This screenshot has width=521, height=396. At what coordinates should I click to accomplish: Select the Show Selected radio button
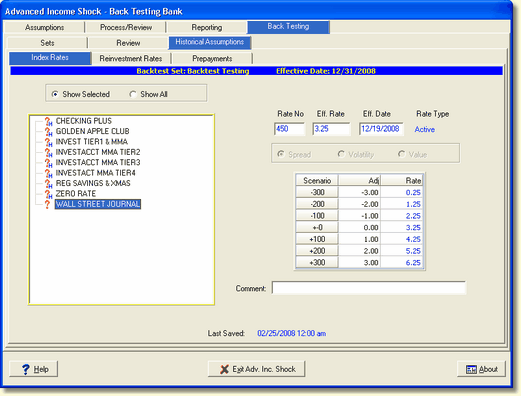point(55,94)
